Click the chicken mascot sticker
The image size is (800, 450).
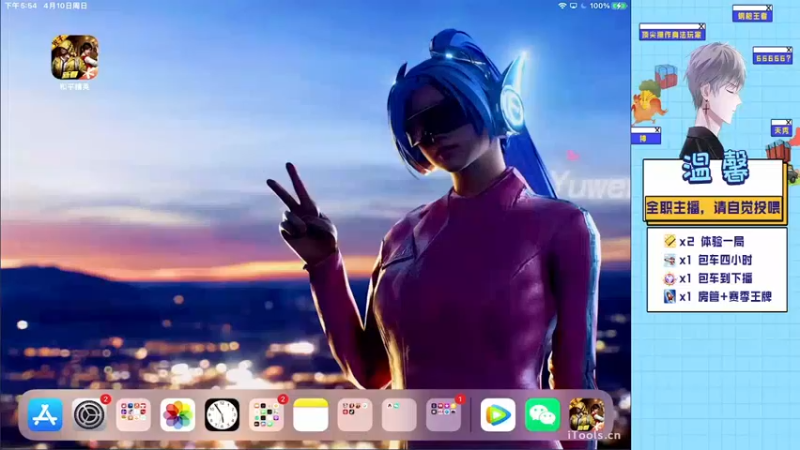coord(647,104)
